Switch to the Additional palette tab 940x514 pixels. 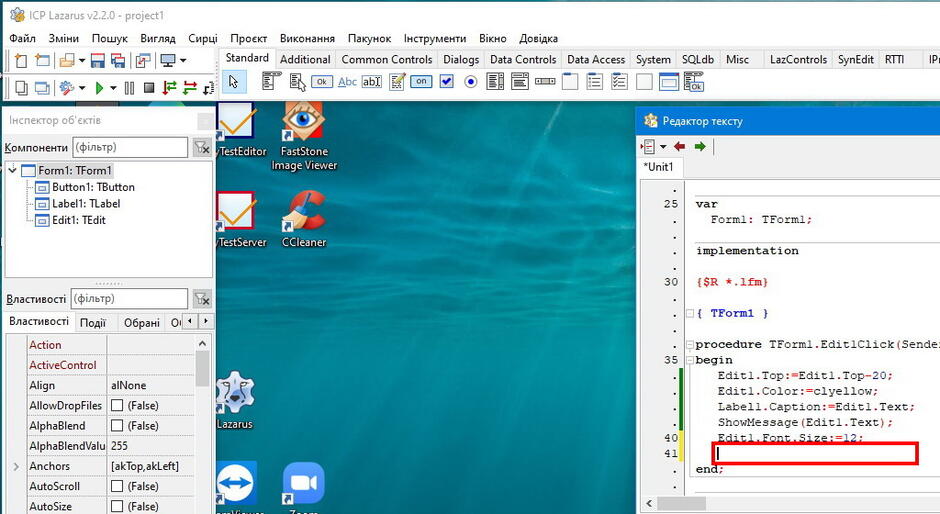[305, 59]
